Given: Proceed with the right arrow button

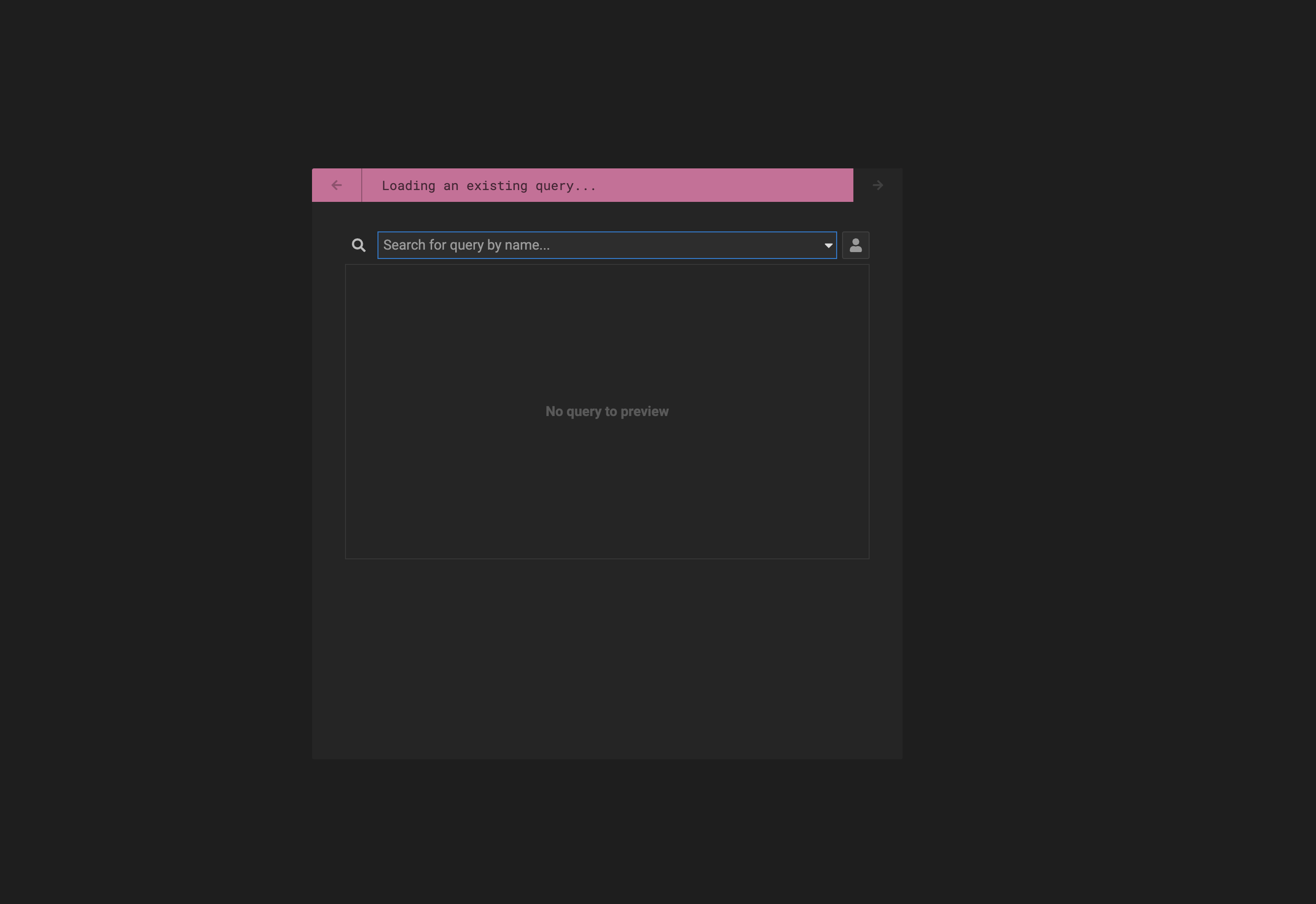Looking at the screenshot, I should [877, 185].
